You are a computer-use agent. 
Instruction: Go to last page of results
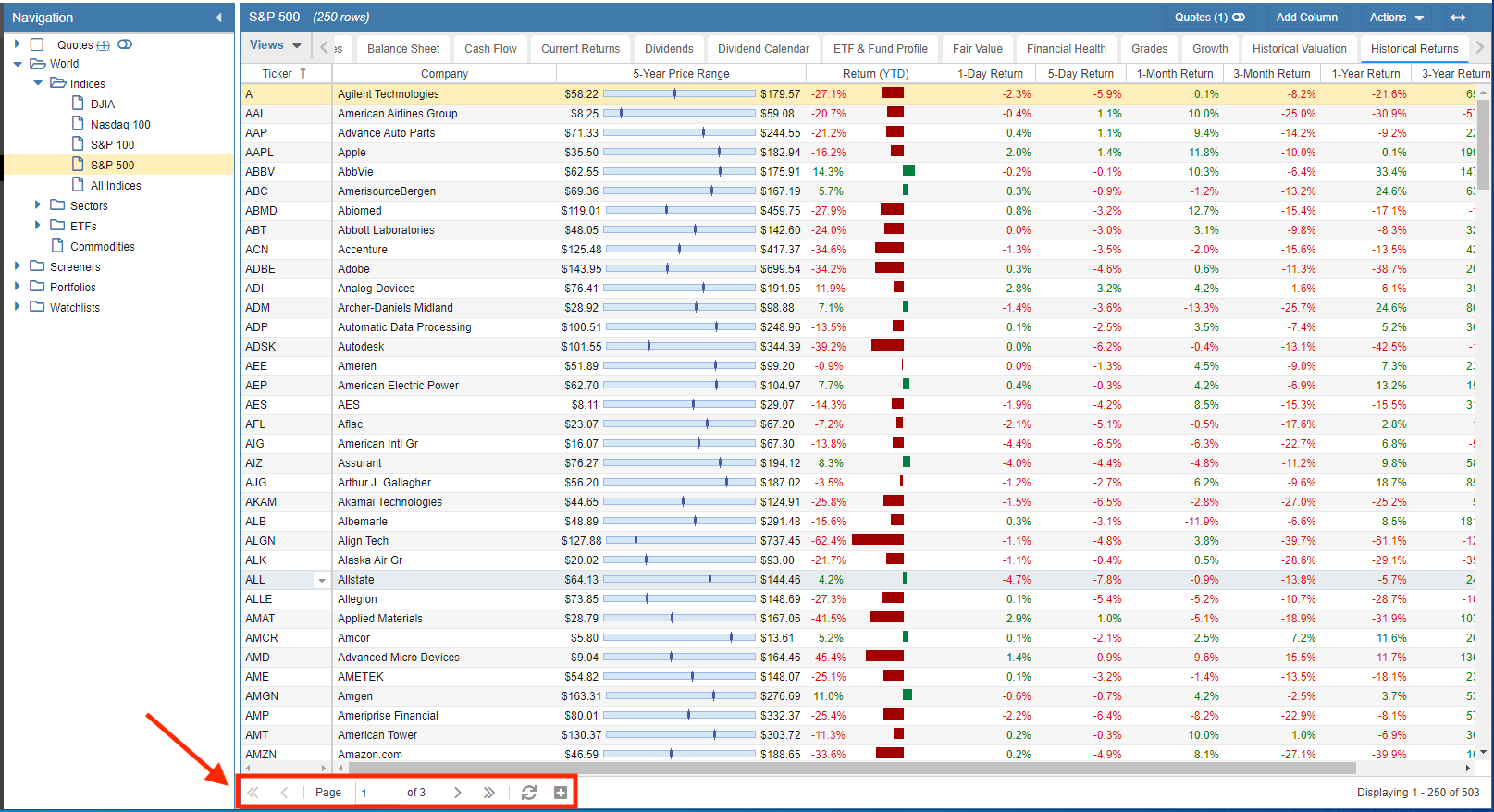click(489, 793)
